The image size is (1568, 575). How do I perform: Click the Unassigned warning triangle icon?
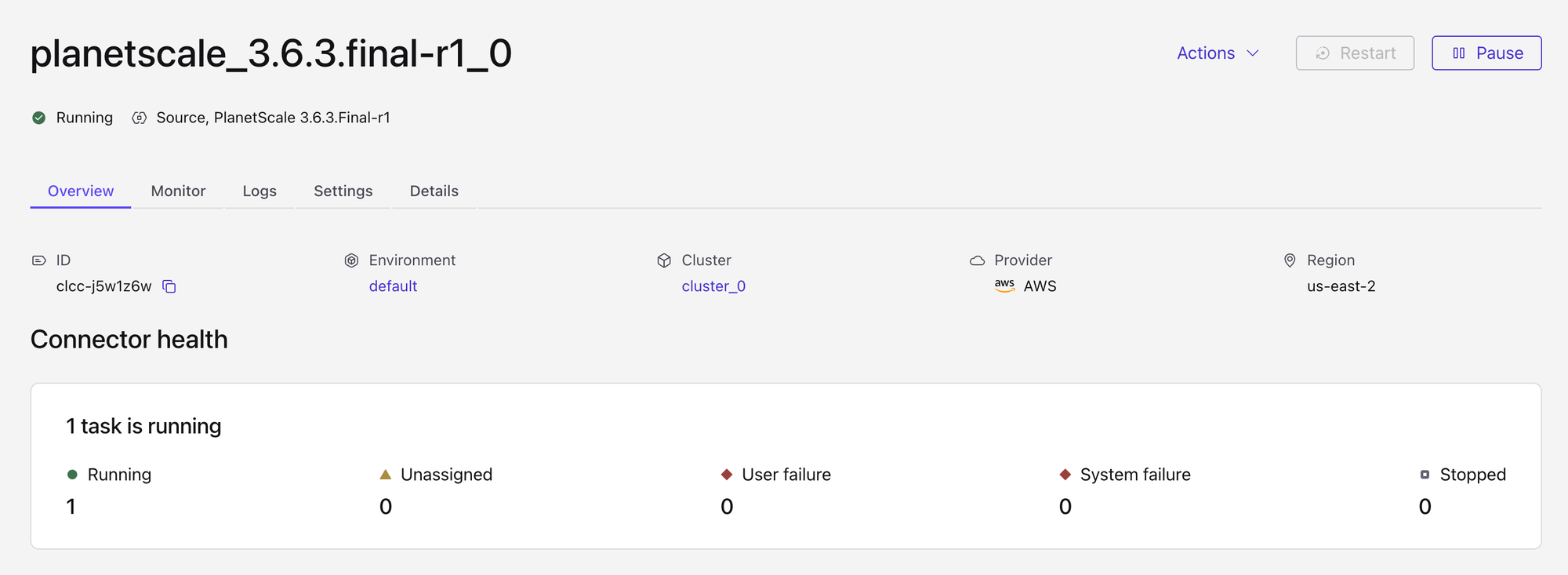(x=385, y=475)
